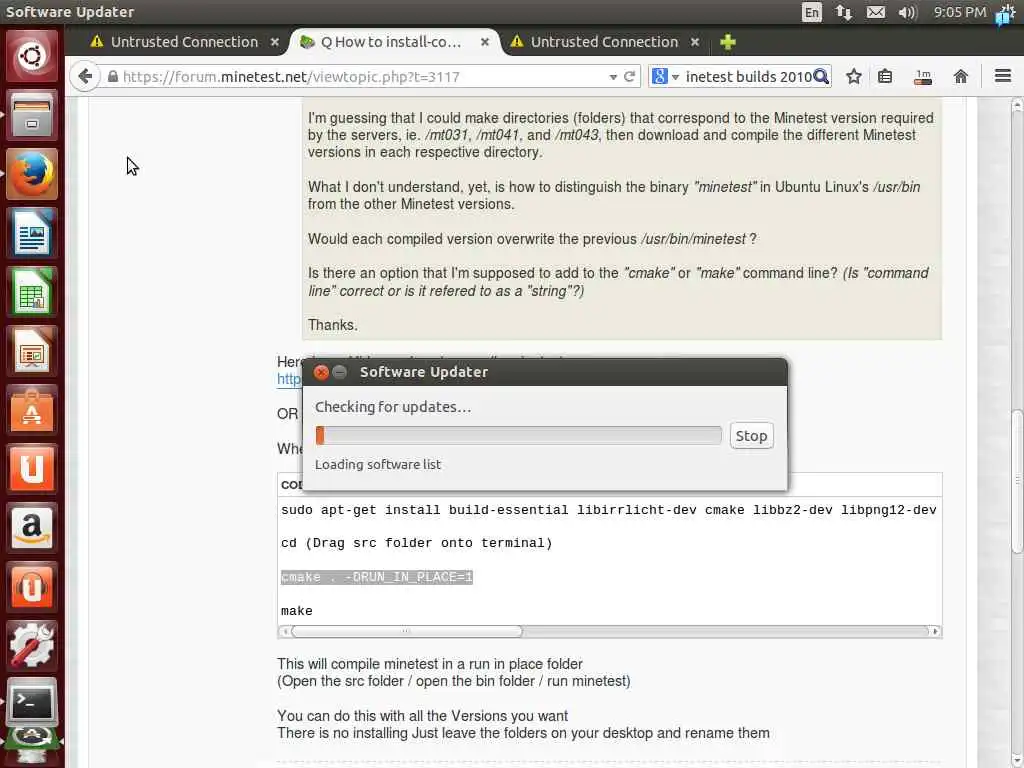1024x768 pixels.
Task: Click the sudo apt-get install line
Action: pyautogui.click(x=609, y=510)
